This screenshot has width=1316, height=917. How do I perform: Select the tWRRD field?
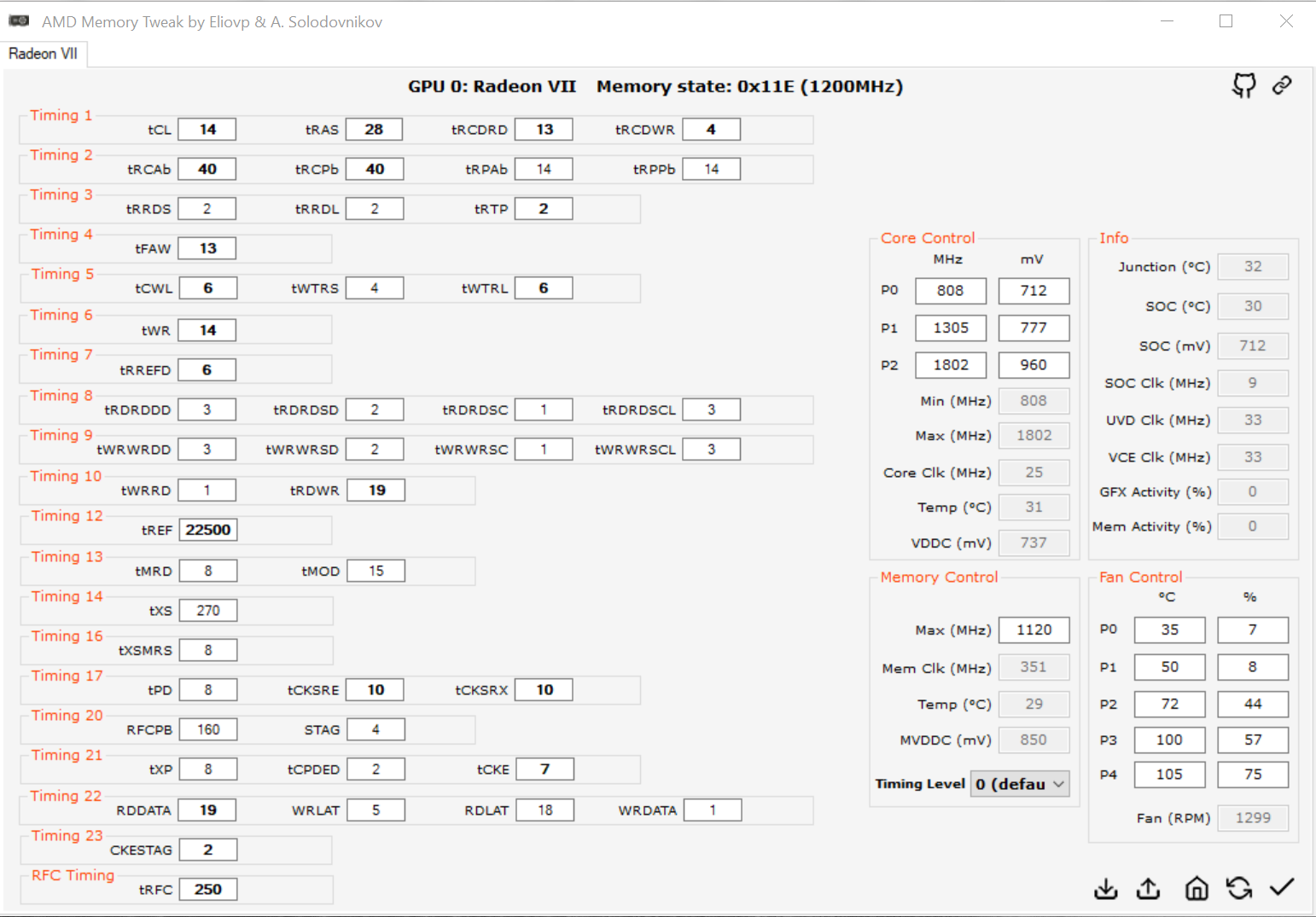pos(207,490)
